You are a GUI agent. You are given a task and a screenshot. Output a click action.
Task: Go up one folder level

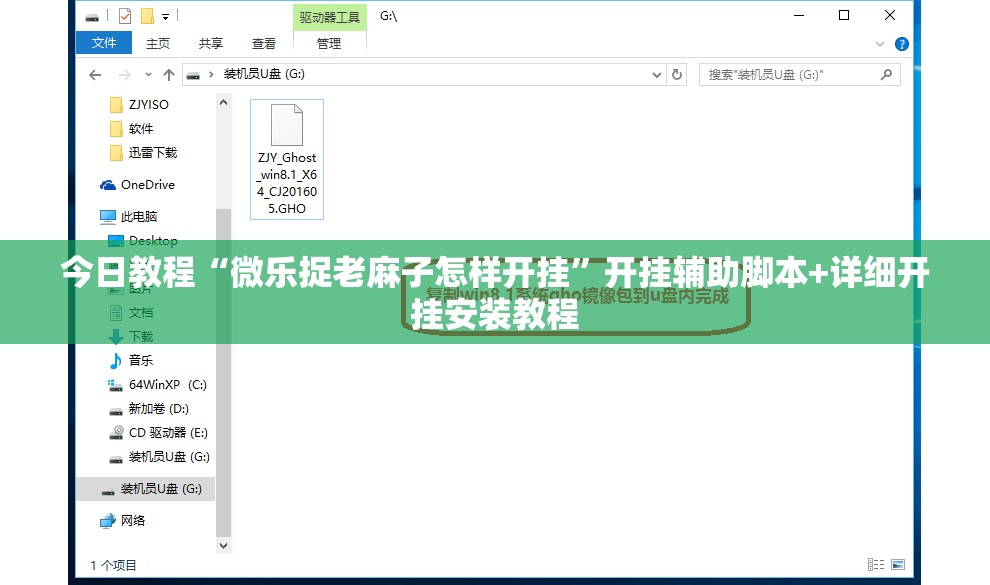(169, 75)
